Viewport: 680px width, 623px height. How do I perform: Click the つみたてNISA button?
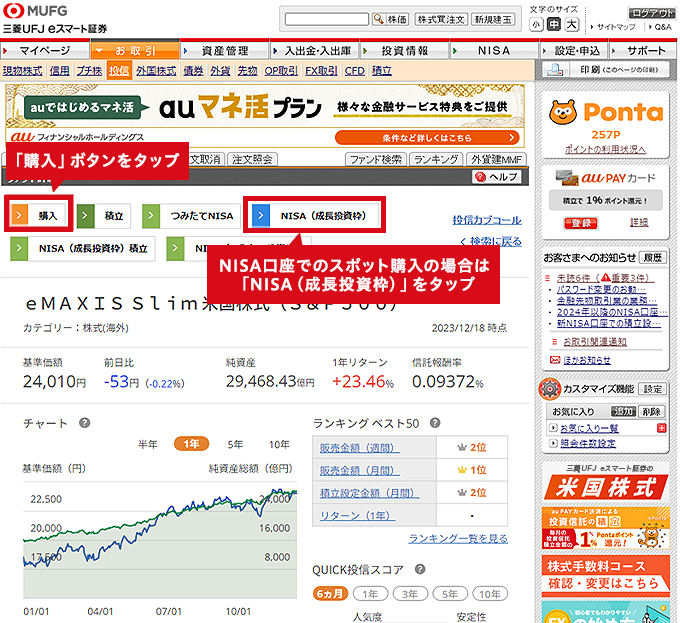point(191,215)
